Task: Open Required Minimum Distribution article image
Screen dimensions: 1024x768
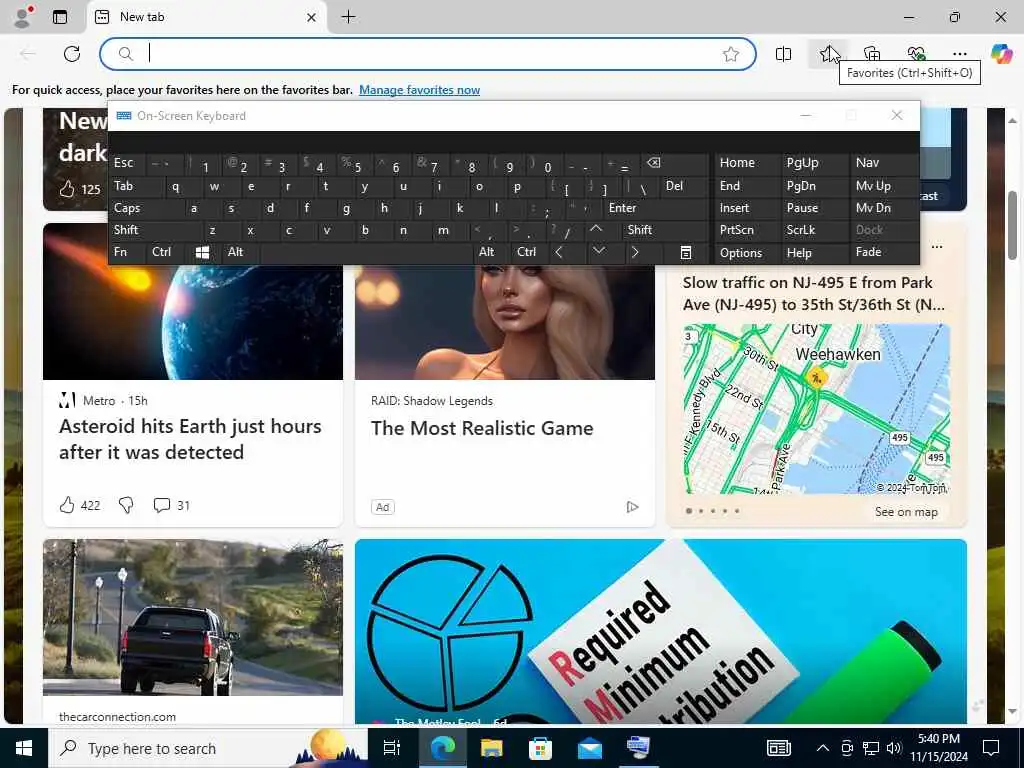Action: (661, 631)
